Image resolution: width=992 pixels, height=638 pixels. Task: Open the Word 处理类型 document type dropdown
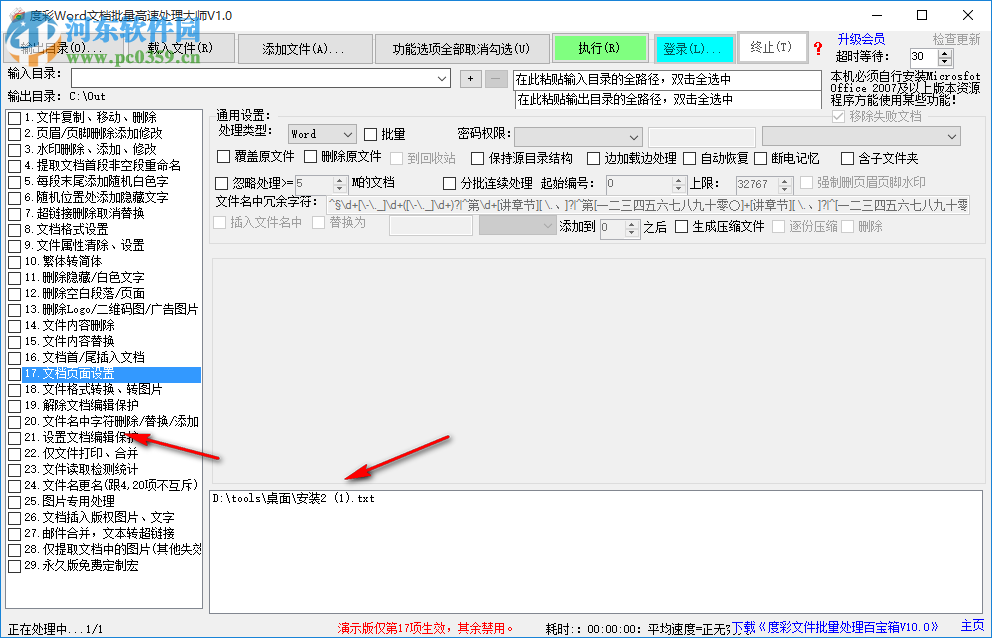point(321,133)
